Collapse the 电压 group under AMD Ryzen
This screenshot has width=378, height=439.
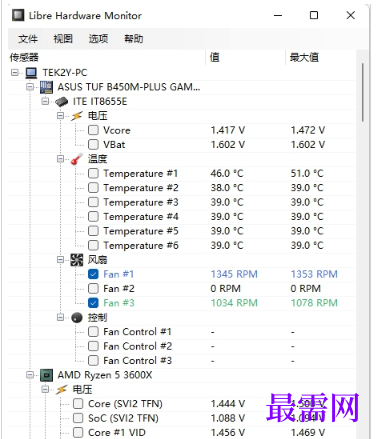tap(45, 389)
